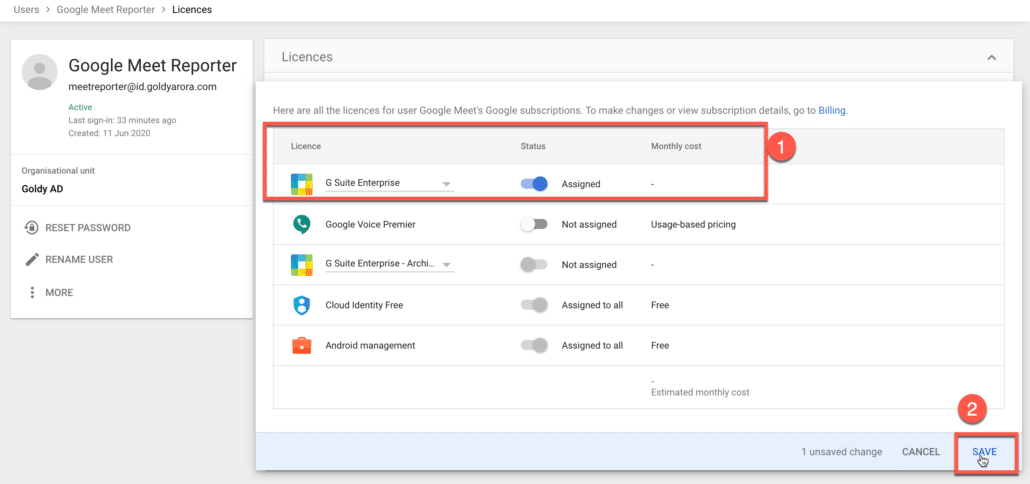Screen dimensions: 1030x484
Task: Cancel the unsaved licence change
Action: [921, 452]
